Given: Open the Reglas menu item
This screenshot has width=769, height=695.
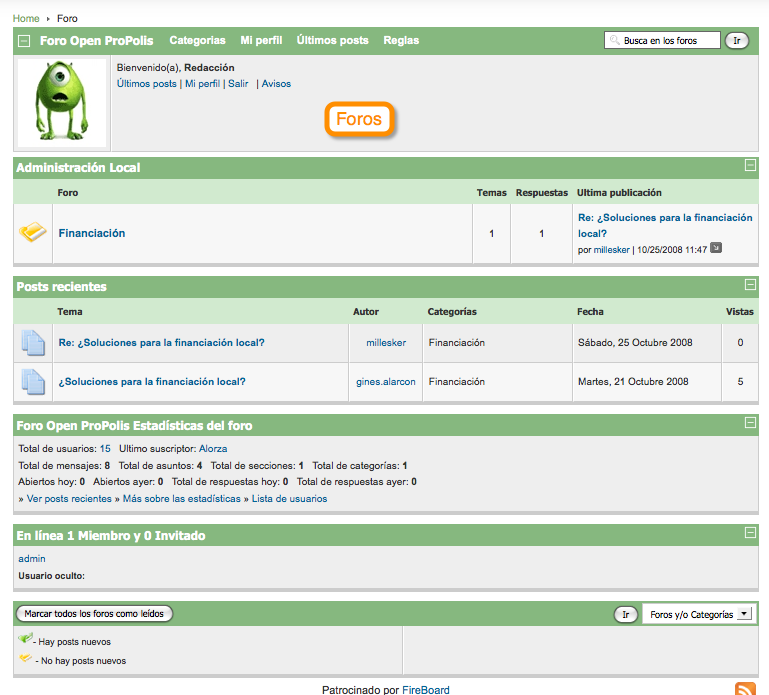Looking at the screenshot, I should click(401, 40).
